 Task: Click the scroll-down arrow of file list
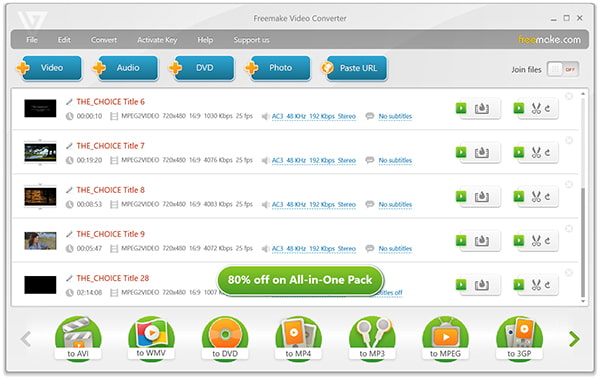tap(583, 302)
